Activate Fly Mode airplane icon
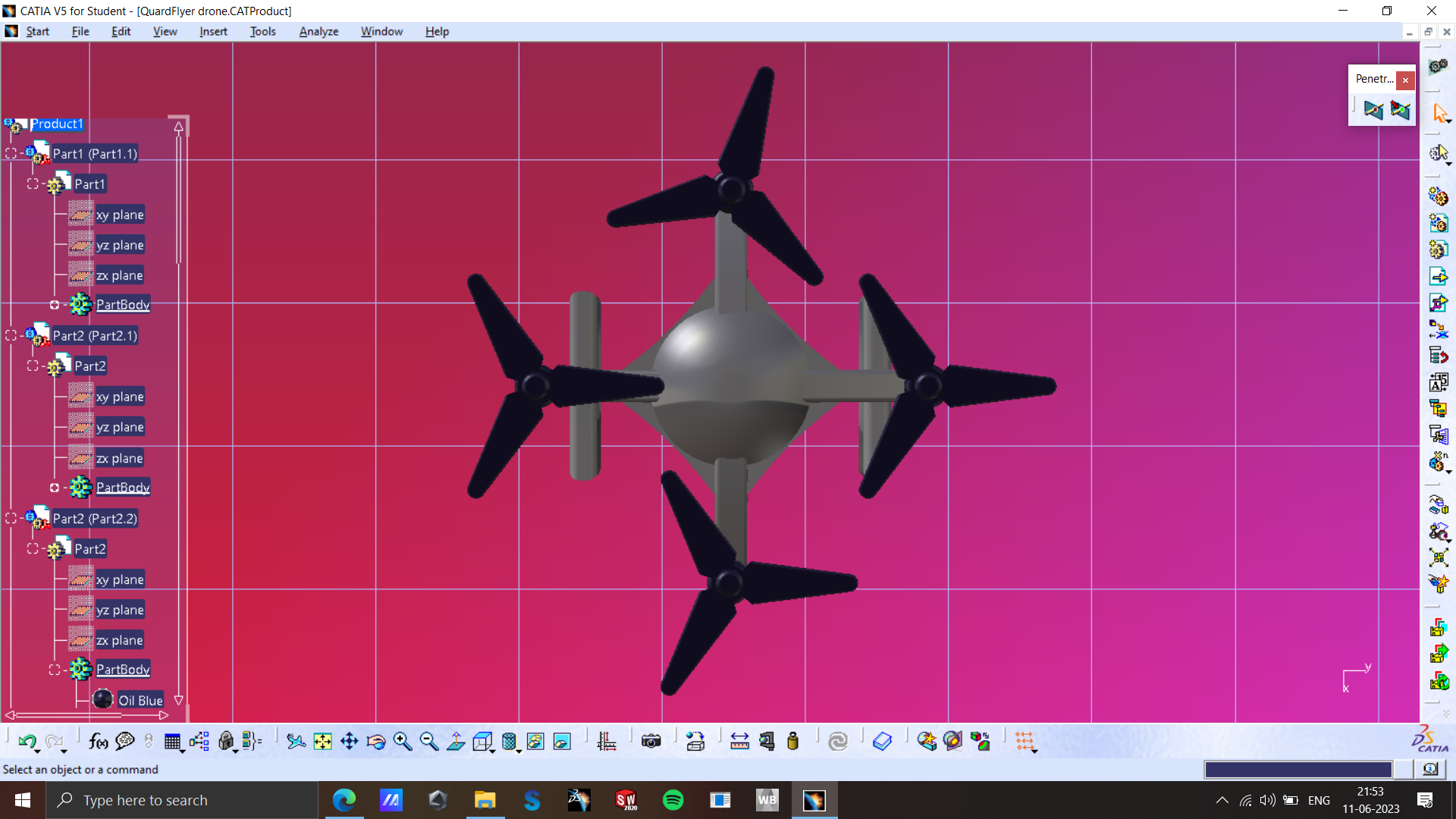 pos(296,741)
